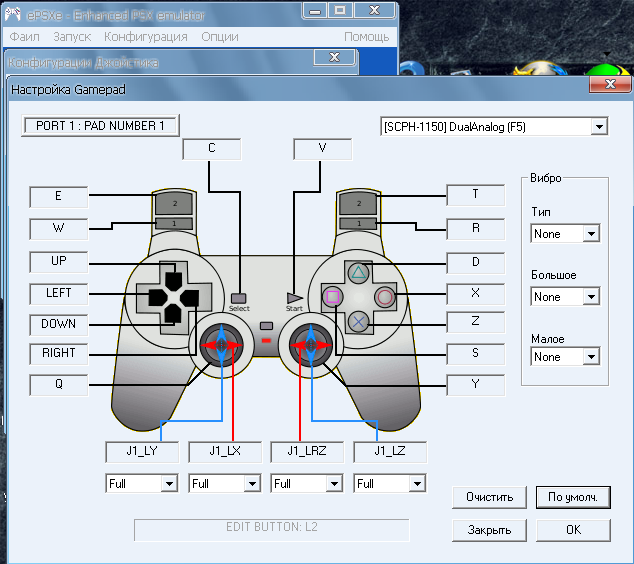Open the SCPH-1150 DualAnalog controller type dropdown
This screenshot has width=634, height=564.
click(x=494, y=127)
